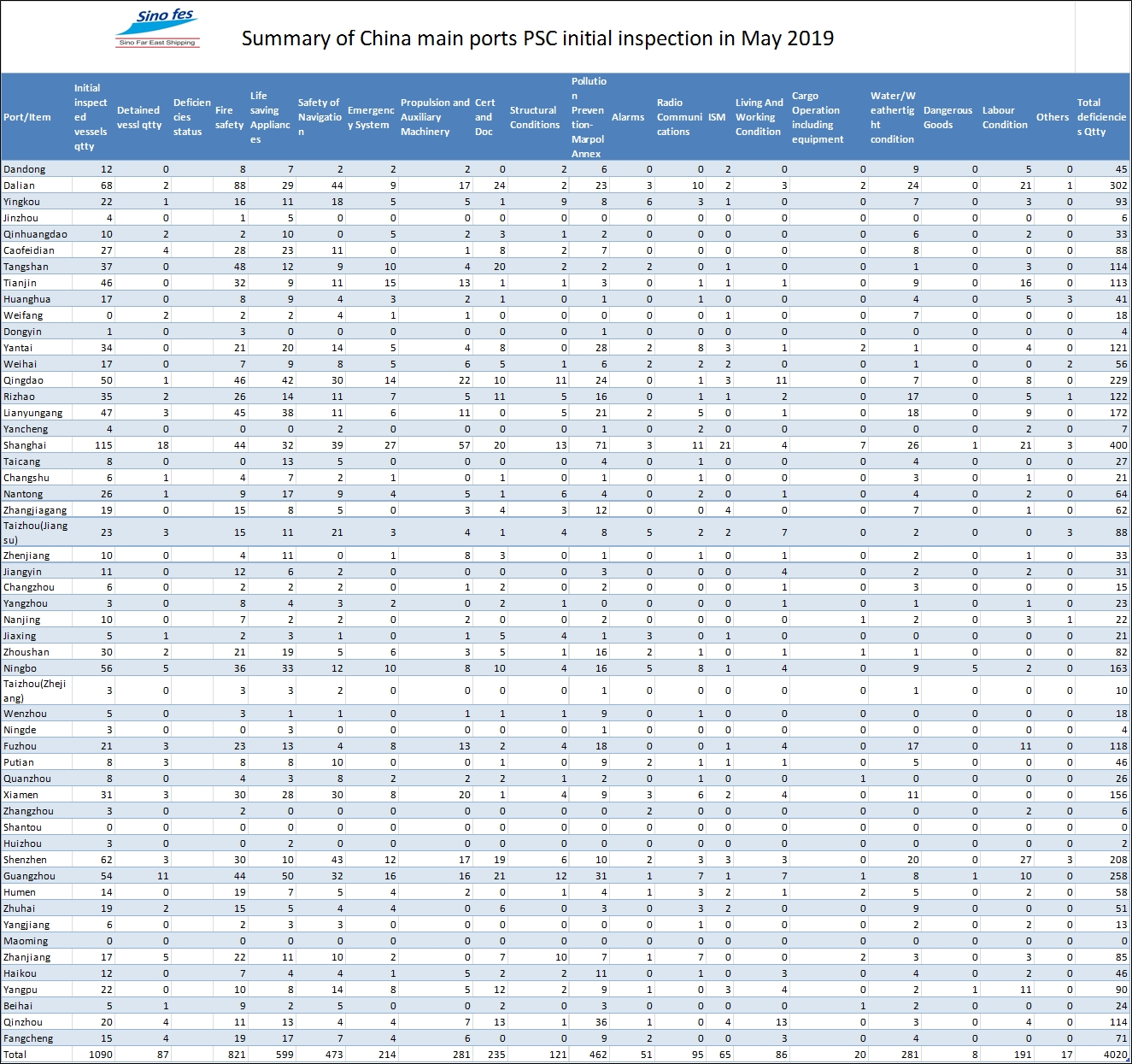Viewport: 1132px width, 1064px height.
Task: Click the Sino fes company logo
Action: click(158, 29)
